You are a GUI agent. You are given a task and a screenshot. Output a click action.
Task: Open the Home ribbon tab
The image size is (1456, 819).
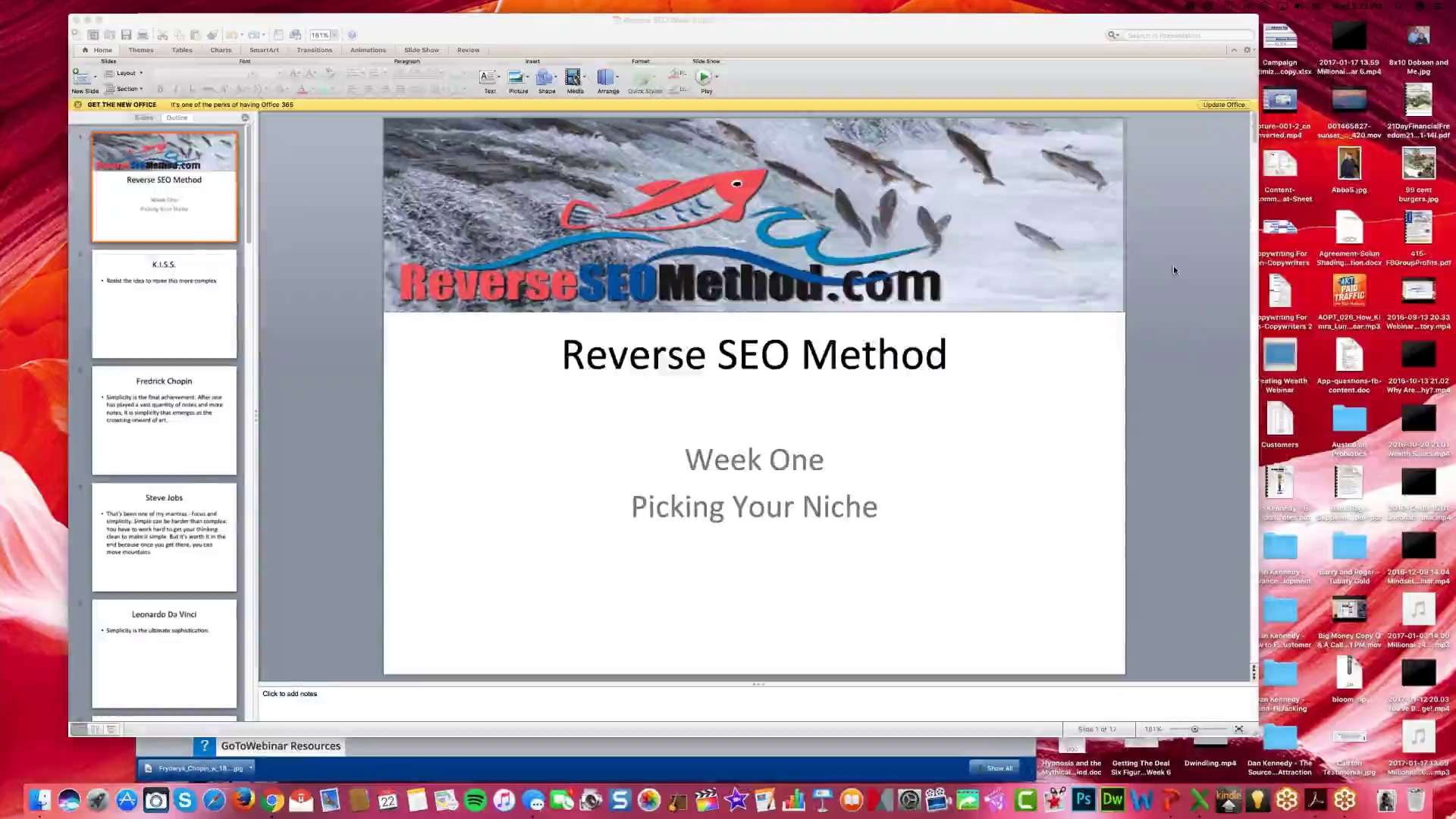coord(96,50)
